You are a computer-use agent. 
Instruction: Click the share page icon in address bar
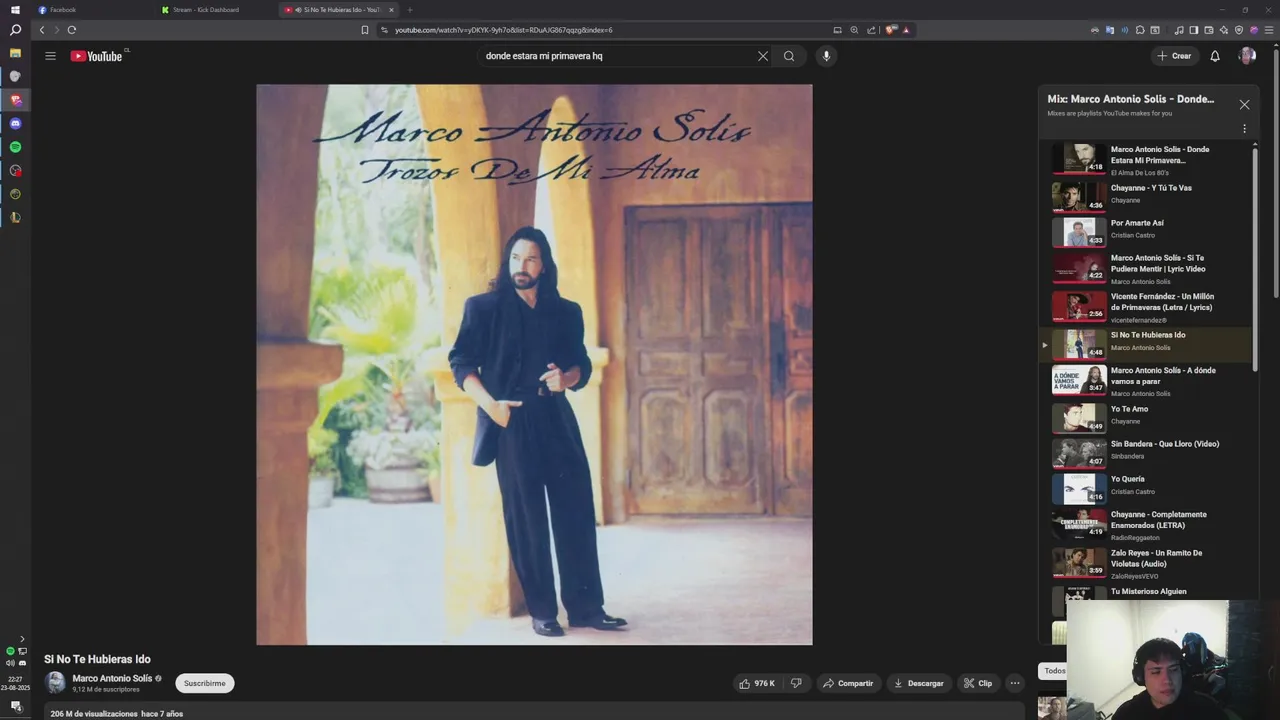872,30
